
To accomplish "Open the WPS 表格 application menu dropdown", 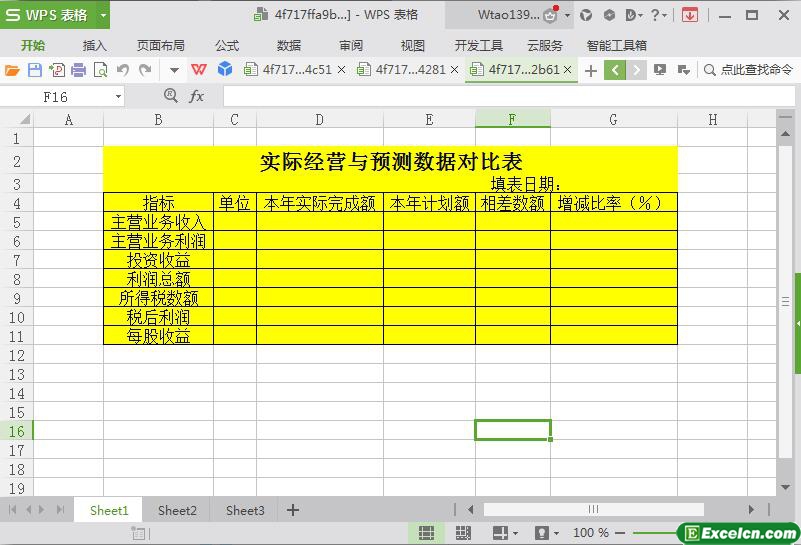I will pos(103,15).
